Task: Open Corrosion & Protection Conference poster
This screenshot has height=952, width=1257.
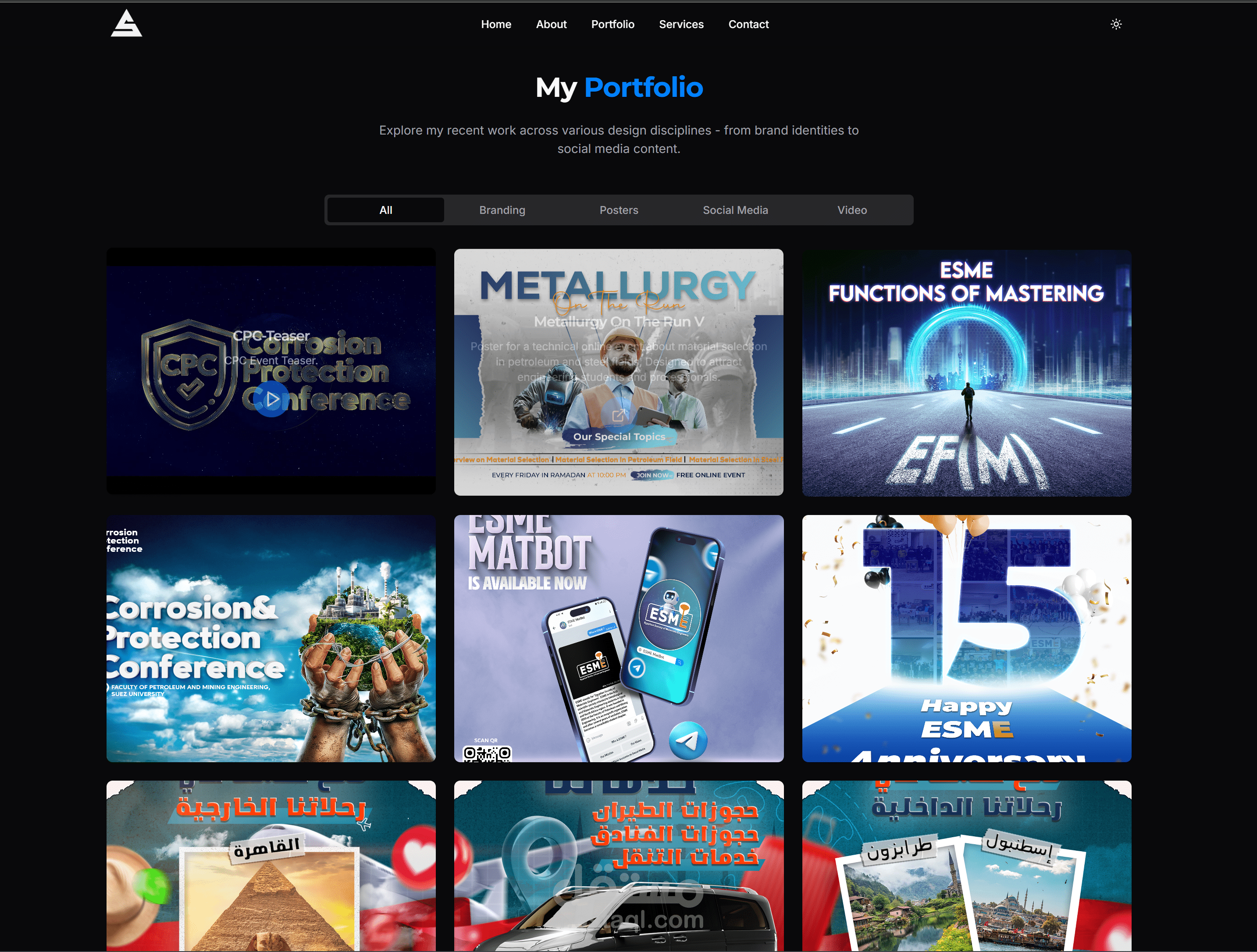Action: point(271,638)
